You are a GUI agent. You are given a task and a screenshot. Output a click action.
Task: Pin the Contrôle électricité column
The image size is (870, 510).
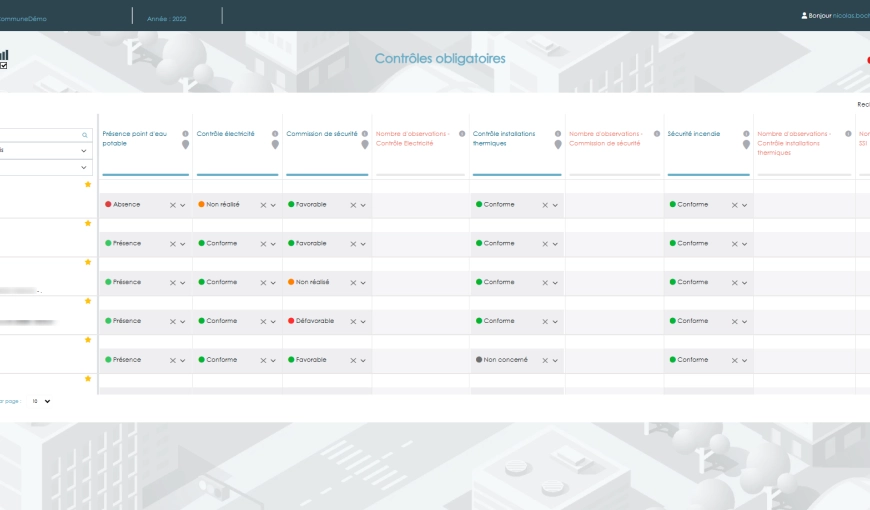tap(275, 144)
